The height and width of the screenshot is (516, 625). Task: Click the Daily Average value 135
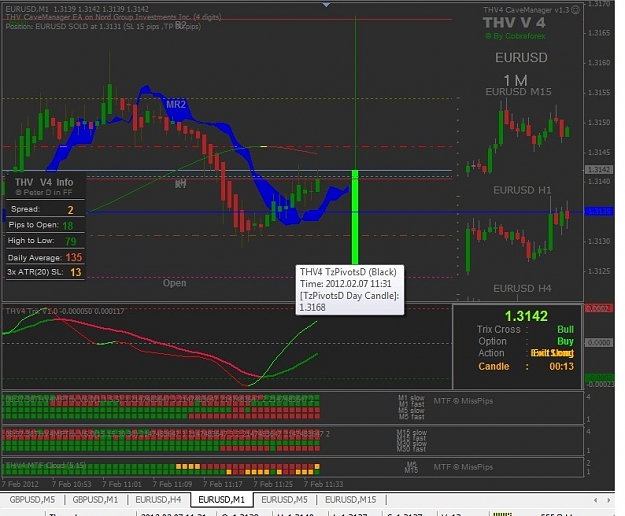(74, 257)
